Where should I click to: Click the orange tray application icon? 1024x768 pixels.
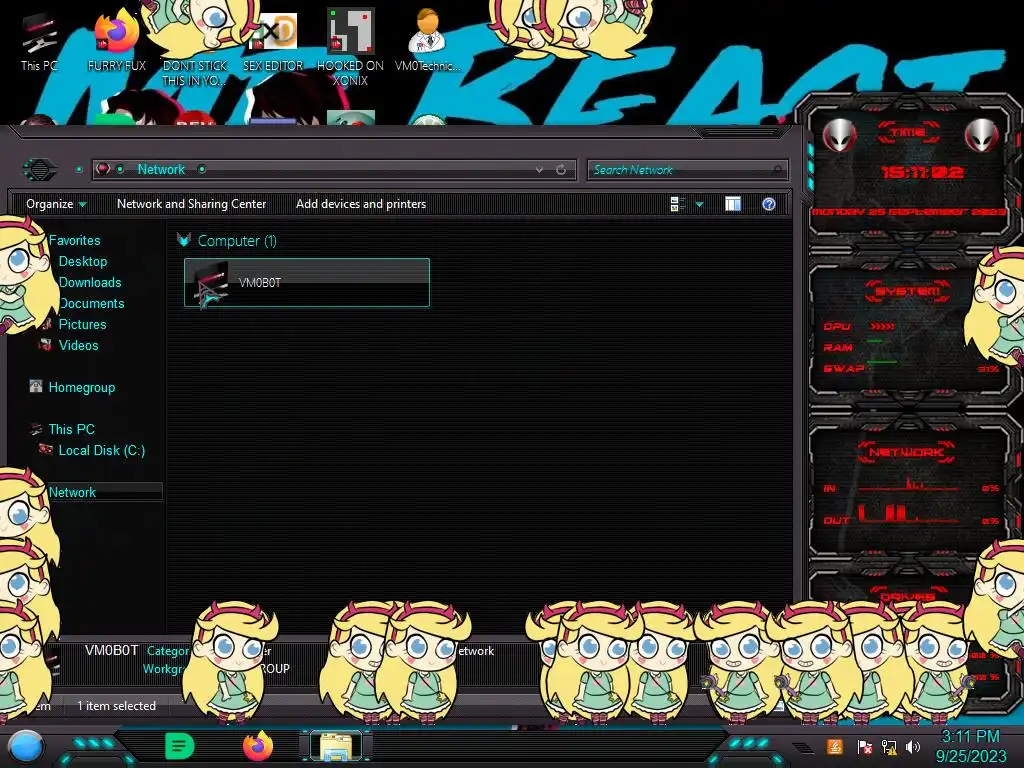[x=835, y=746]
